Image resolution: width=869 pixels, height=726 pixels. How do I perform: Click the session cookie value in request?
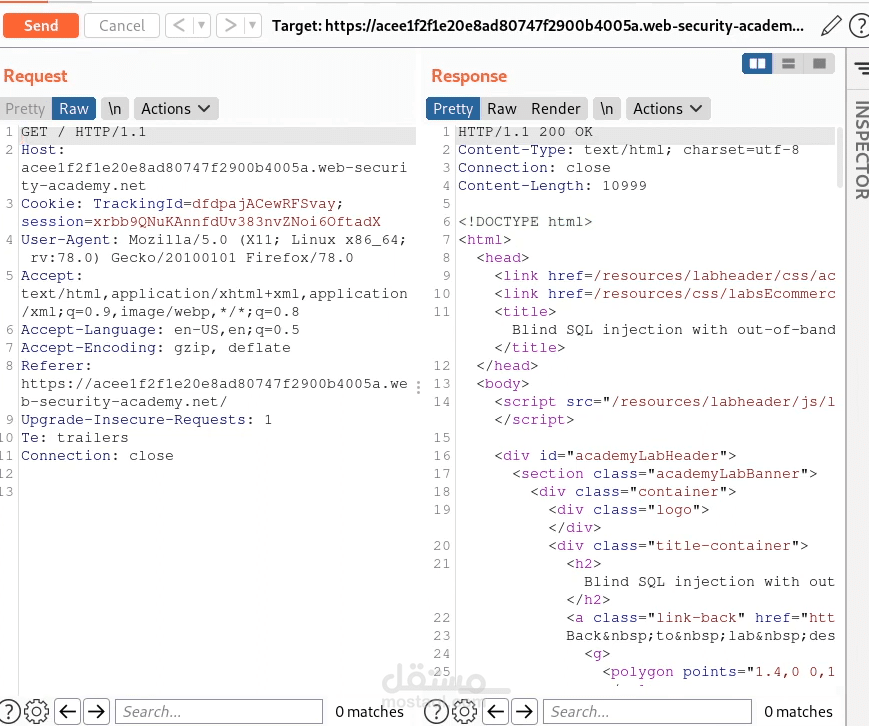pos(237,222)
